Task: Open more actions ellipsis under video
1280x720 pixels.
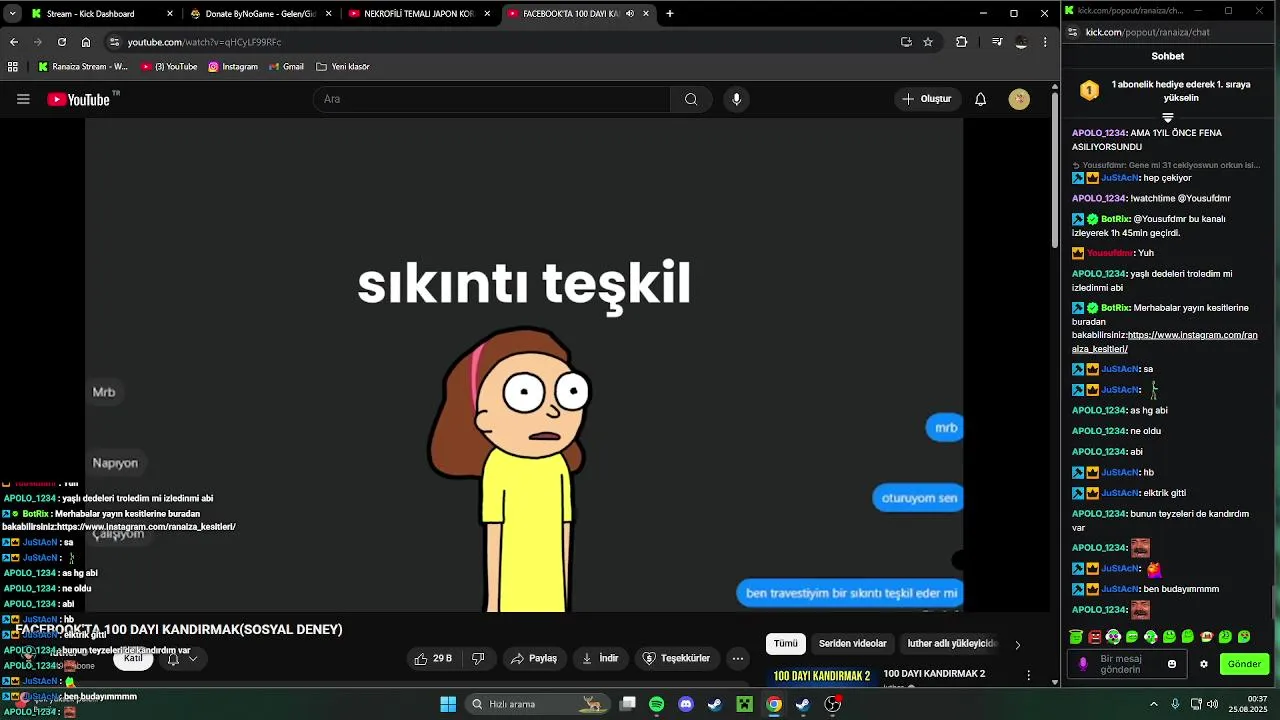Action: click(x=738, y=658)
